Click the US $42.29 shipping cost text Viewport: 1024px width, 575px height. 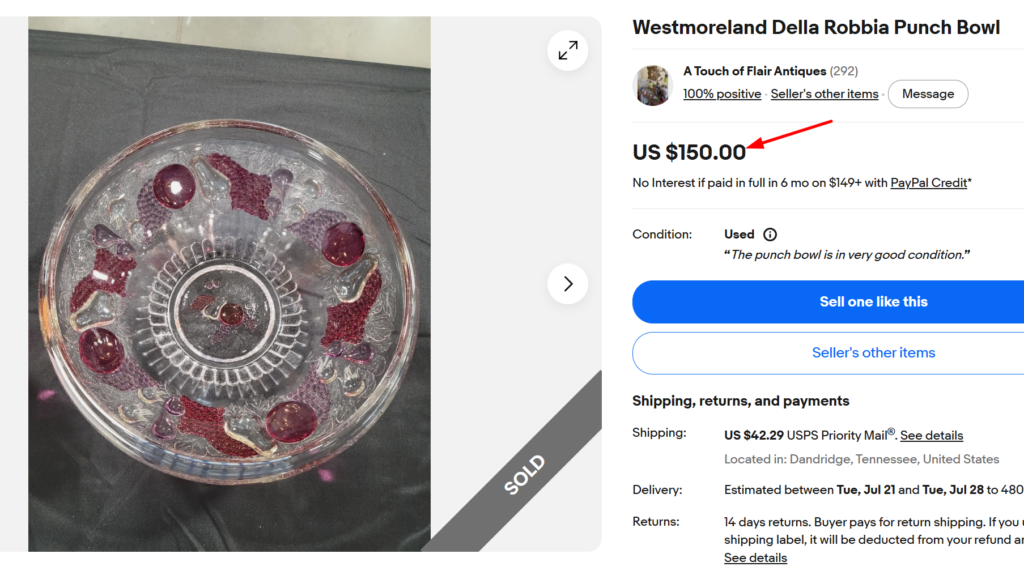click(x=754, y=435)
